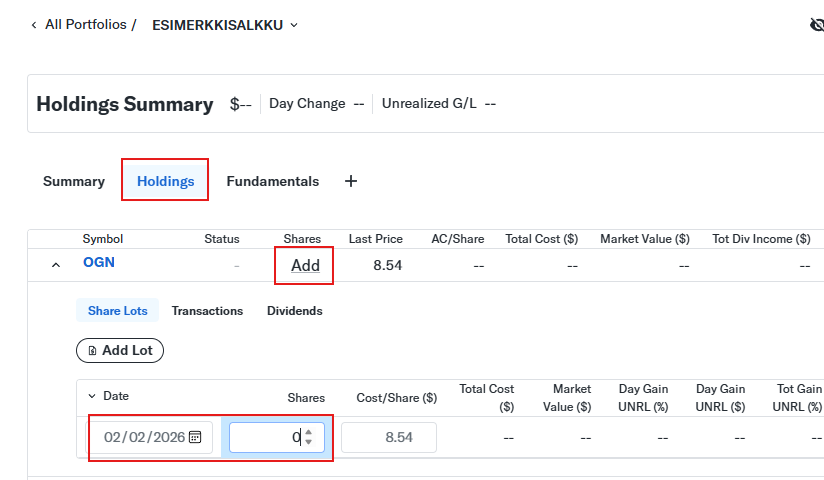The height and width of the screenshot is (480, 824).
Task: Select the Share Lots sub-tab
Action: [x=118, y=311]
